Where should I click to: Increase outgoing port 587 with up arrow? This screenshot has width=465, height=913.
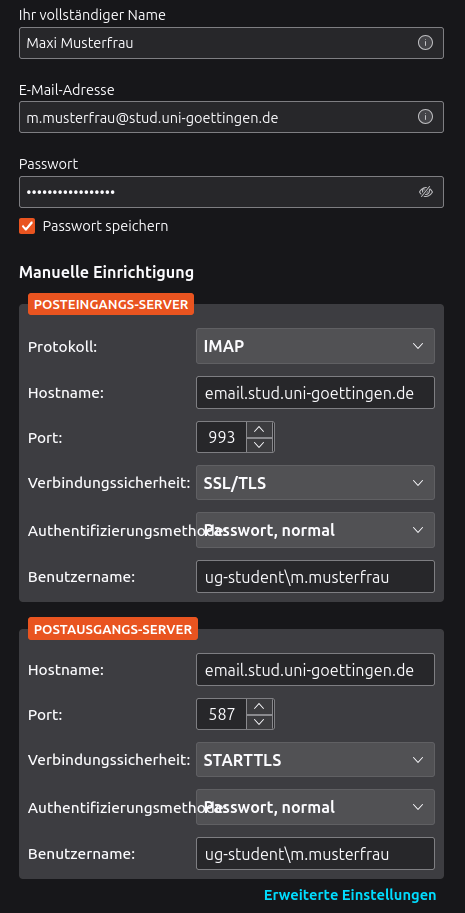[x=260, y=707]
